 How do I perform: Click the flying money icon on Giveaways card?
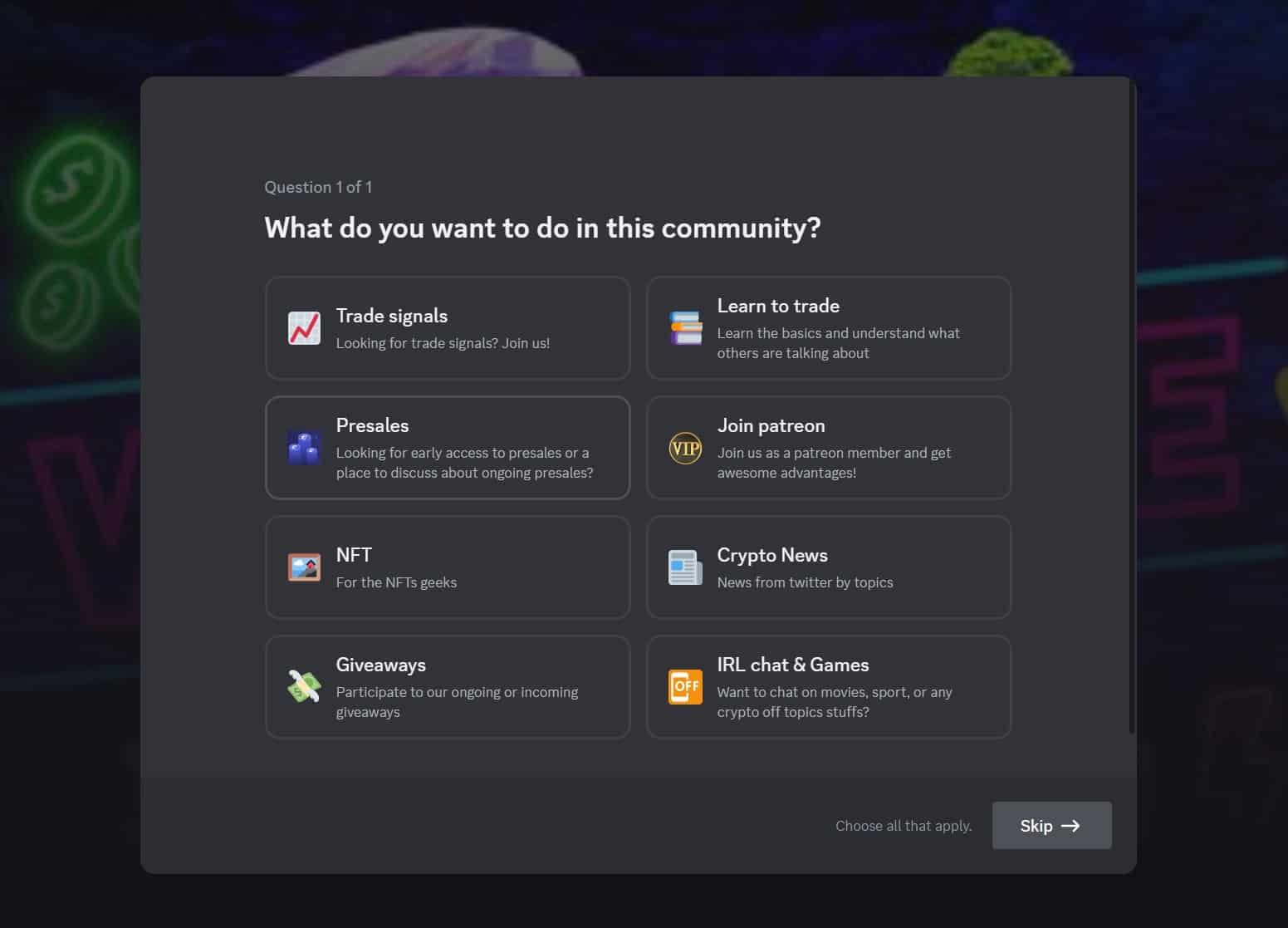(x=304, y=686)
